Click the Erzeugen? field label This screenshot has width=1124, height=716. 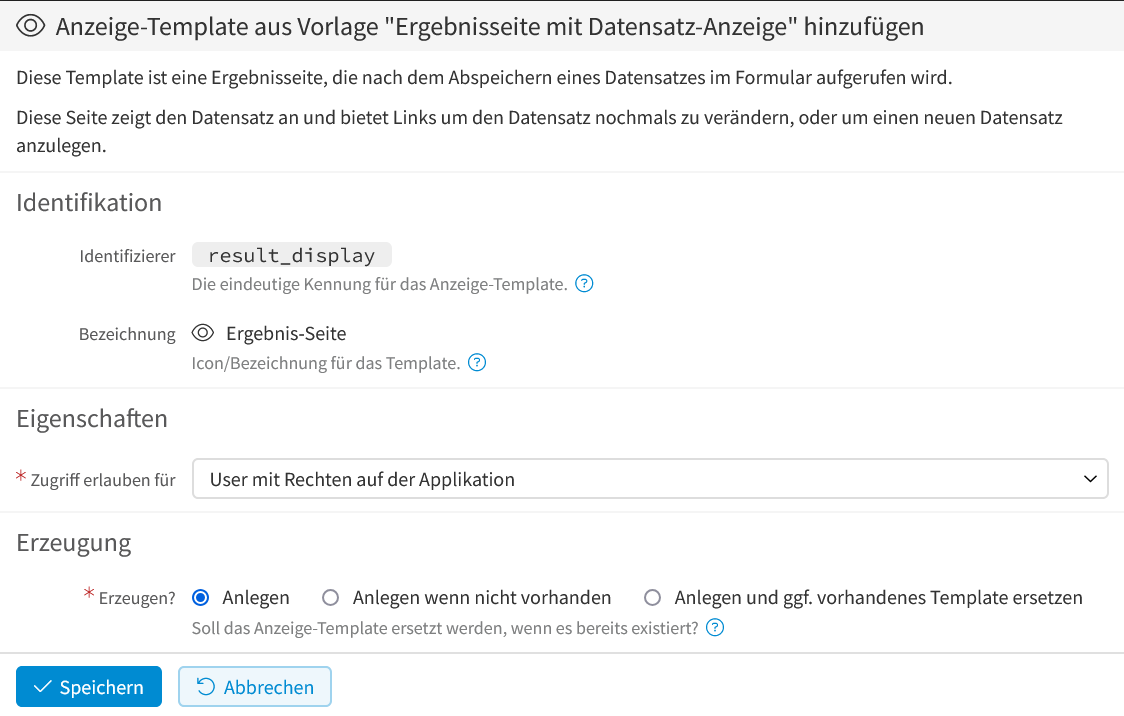137,598
